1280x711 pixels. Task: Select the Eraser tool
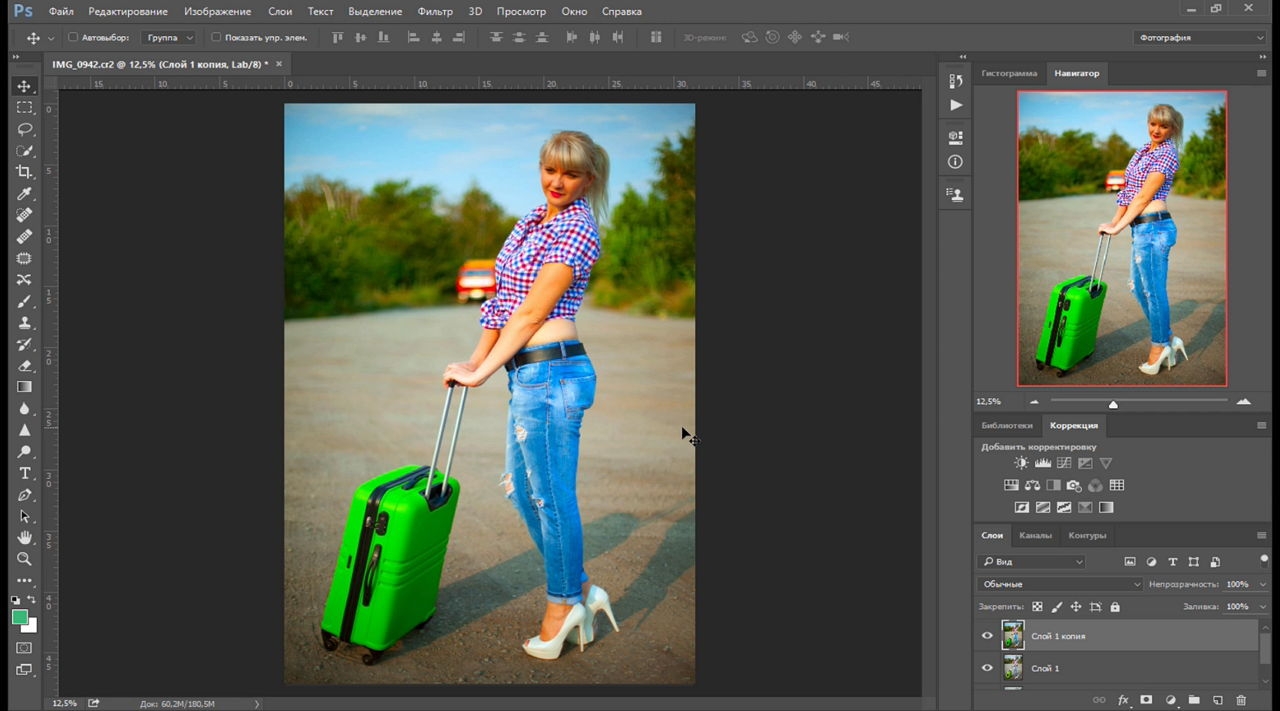[25, 365]
